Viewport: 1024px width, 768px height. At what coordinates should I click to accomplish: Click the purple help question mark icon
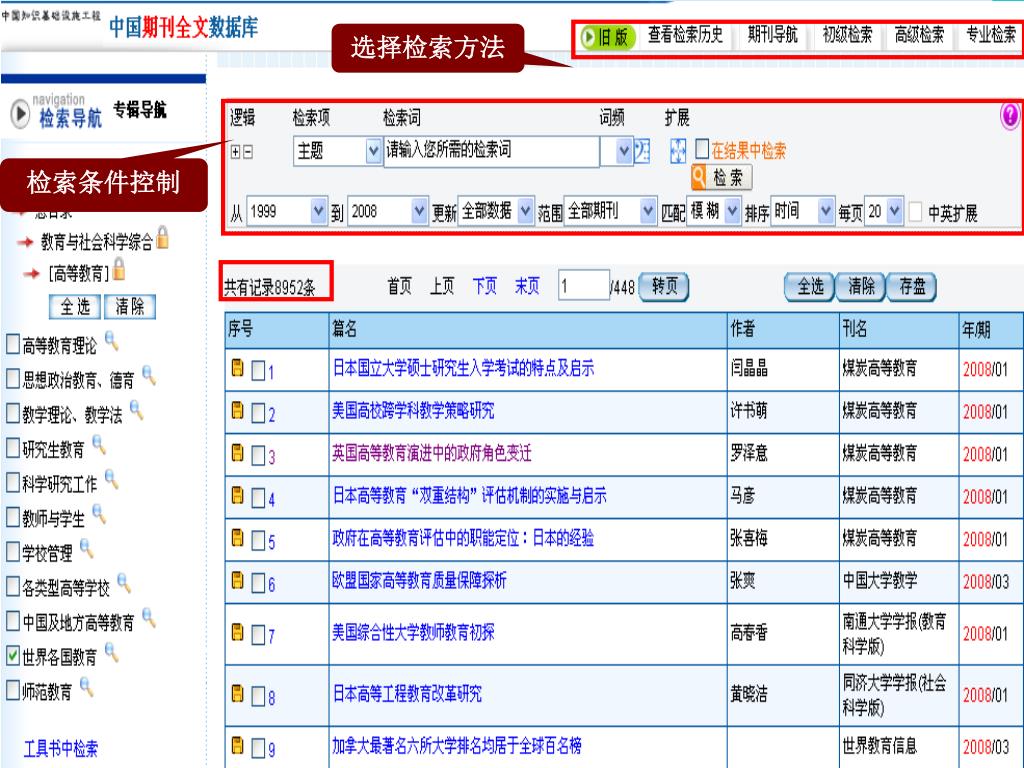coord(1010,116)
